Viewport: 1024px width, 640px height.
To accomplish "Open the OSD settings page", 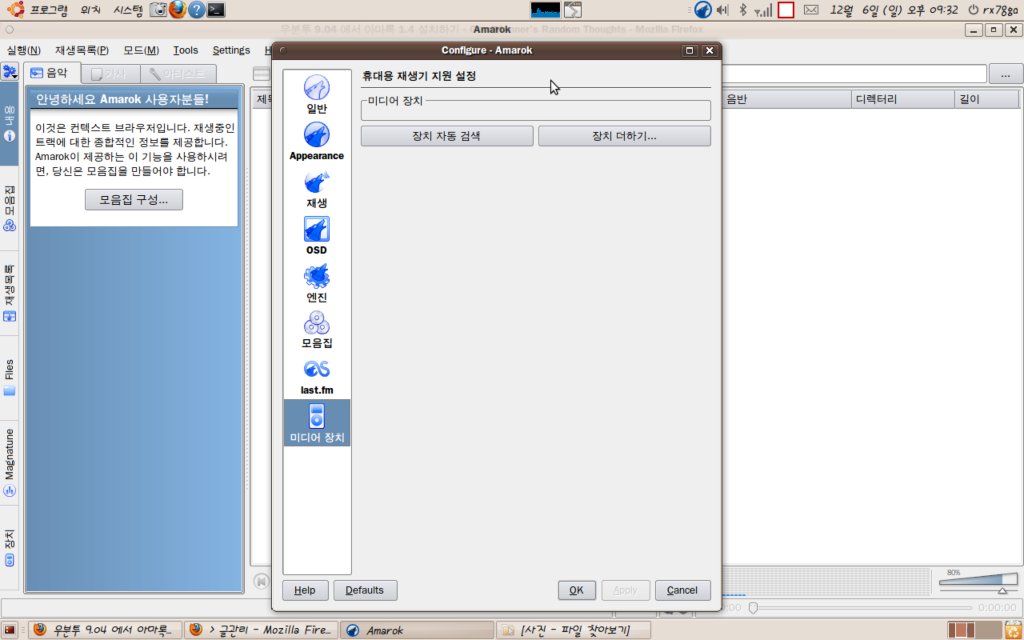I will tap(317, 236).
